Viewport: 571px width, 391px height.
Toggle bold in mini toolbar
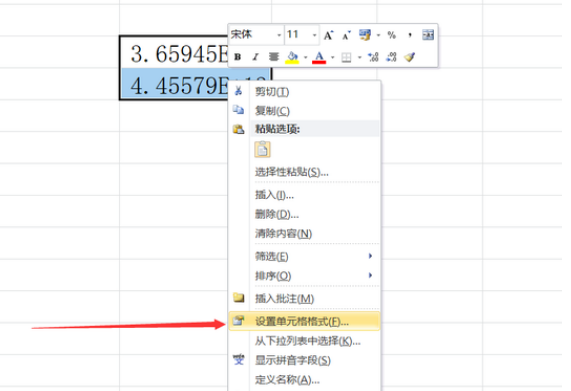coord(238,57)
